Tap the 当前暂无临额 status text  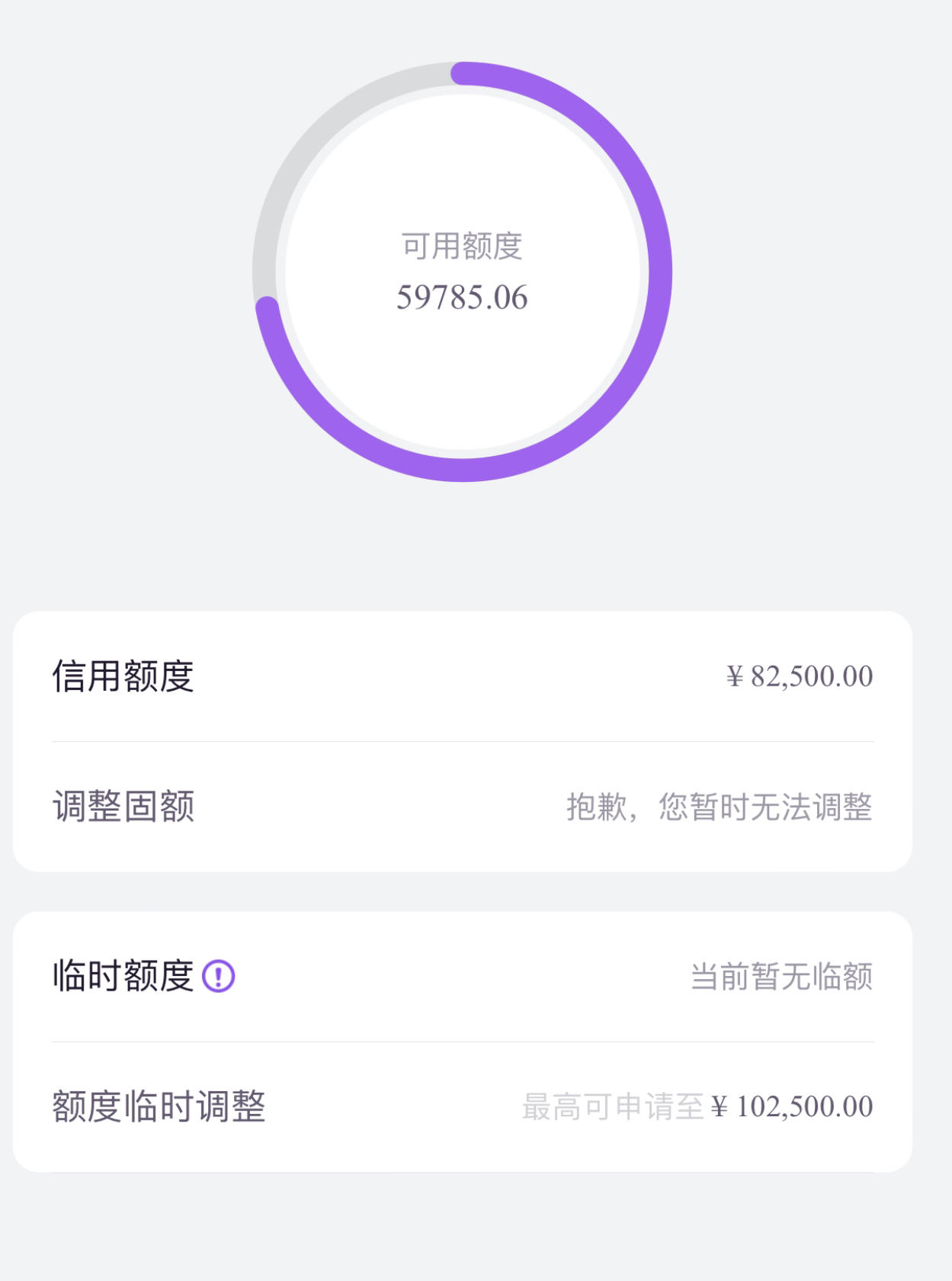(x=782, y=976)
